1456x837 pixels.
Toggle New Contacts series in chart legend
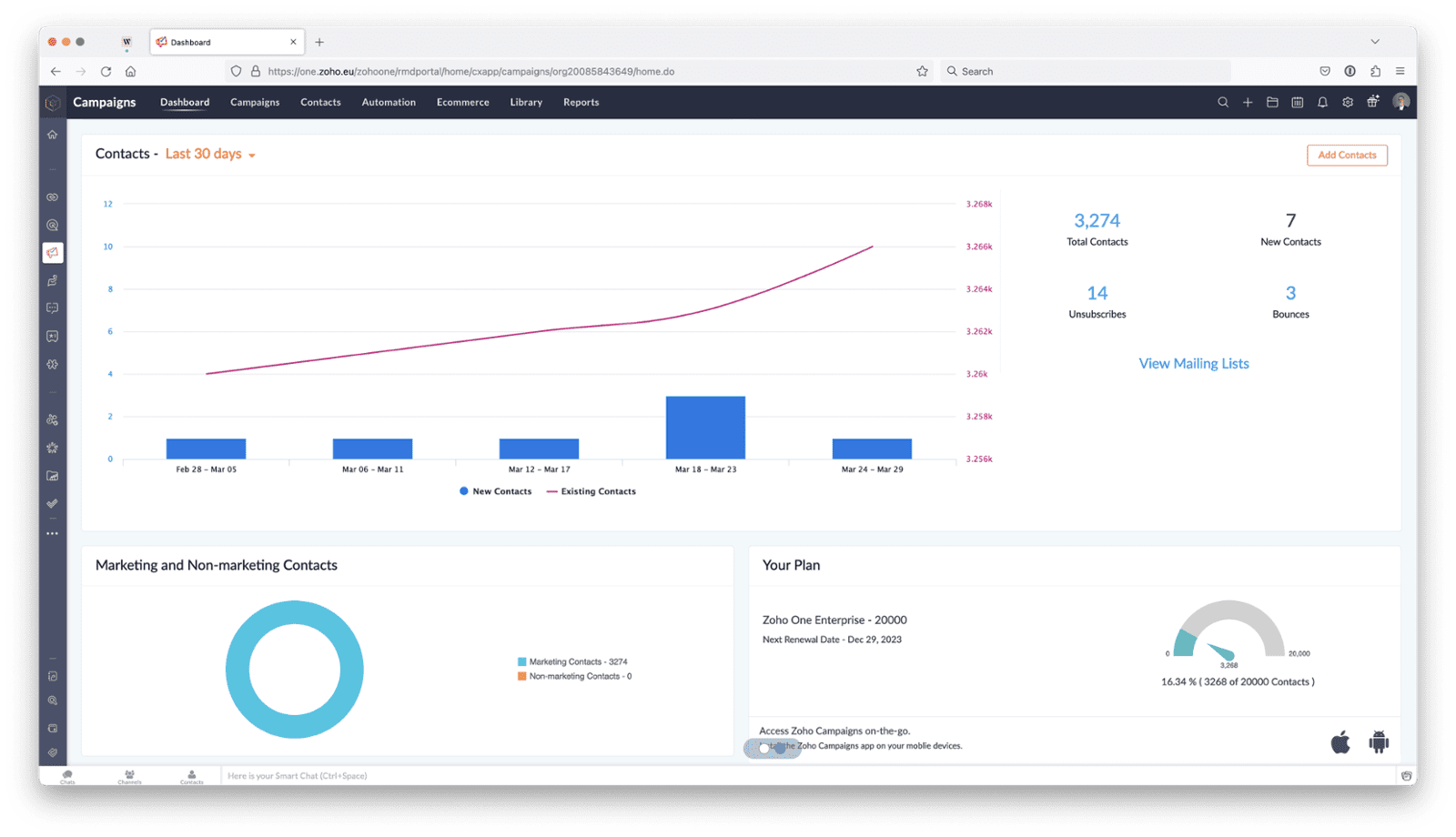point(496,491)
